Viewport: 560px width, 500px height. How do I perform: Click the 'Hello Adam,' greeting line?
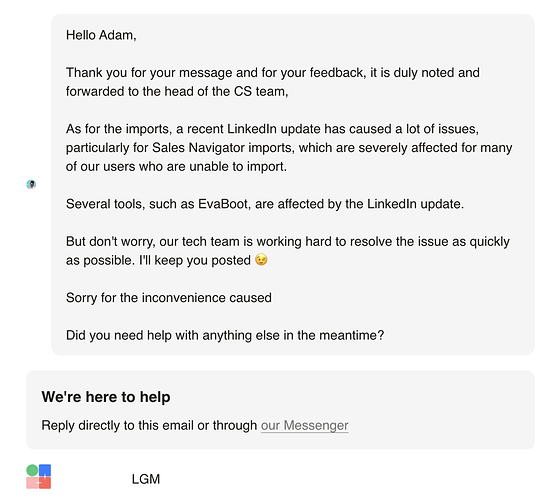(x=101, y=35)
